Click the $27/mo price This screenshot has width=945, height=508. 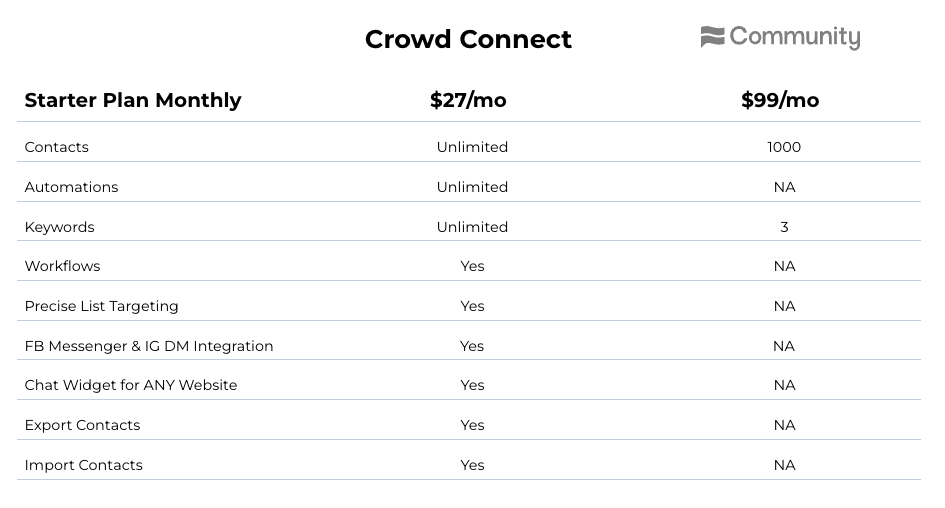[468, 100]
